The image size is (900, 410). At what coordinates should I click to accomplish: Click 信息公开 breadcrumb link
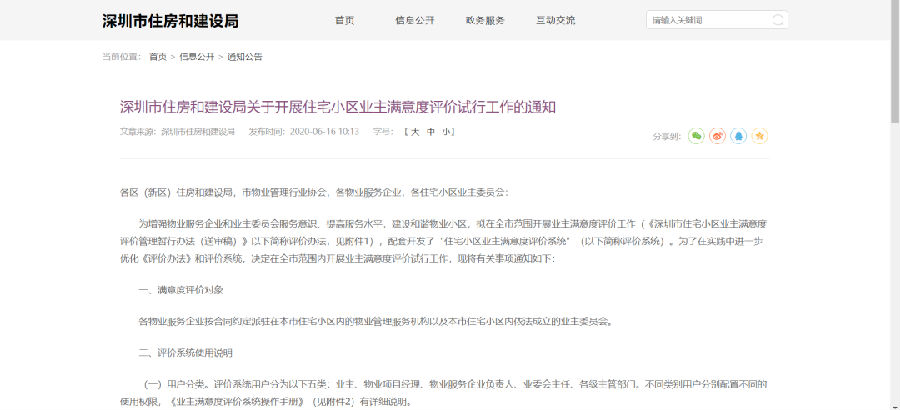tap(197, 57)
